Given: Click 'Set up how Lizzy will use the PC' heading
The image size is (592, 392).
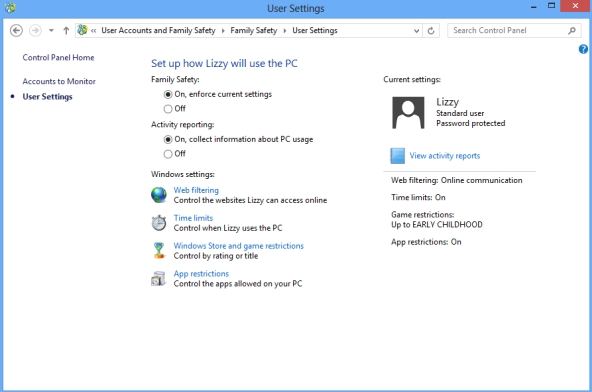Looking at the screenshot, I should tap(224, 63).
